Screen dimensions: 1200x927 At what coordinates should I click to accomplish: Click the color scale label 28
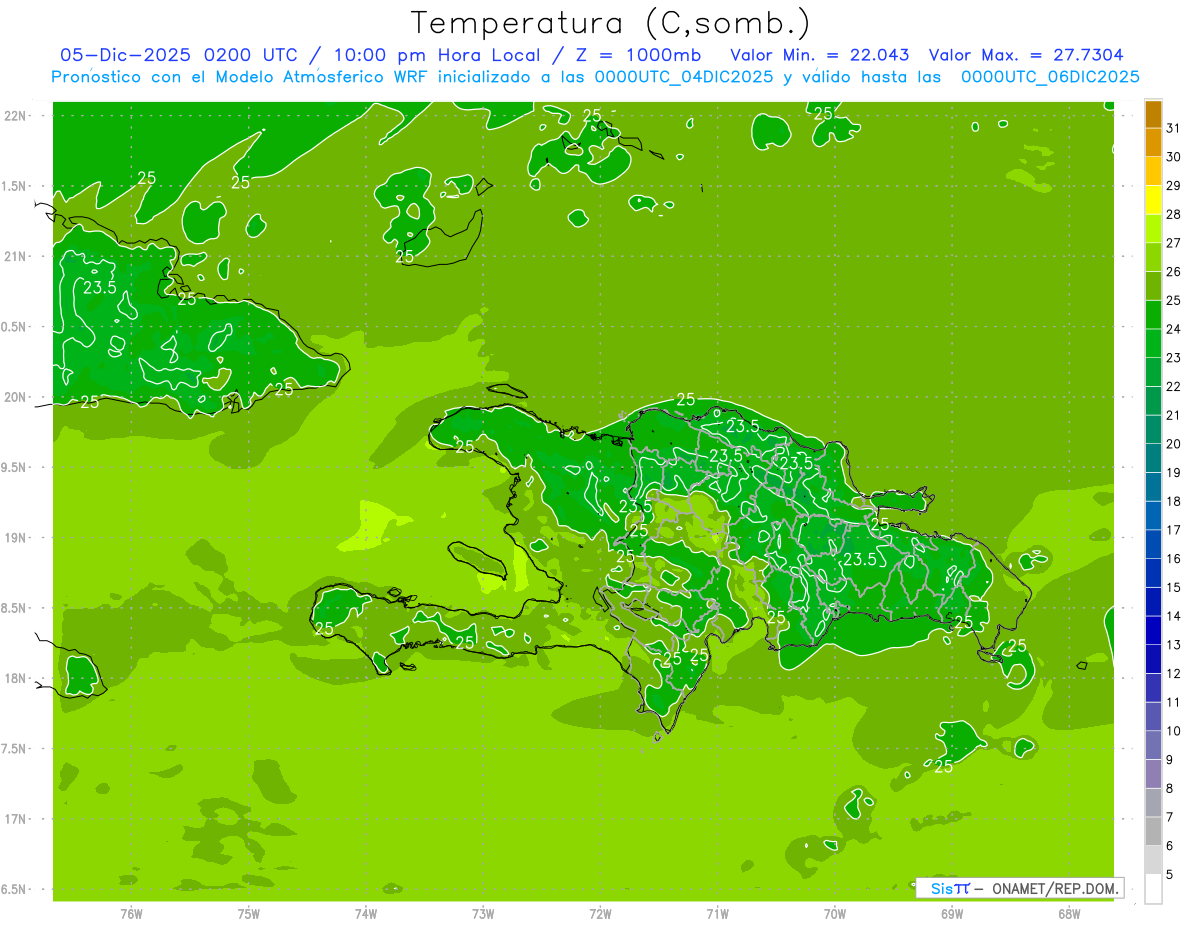click(x=1173, y=214)
